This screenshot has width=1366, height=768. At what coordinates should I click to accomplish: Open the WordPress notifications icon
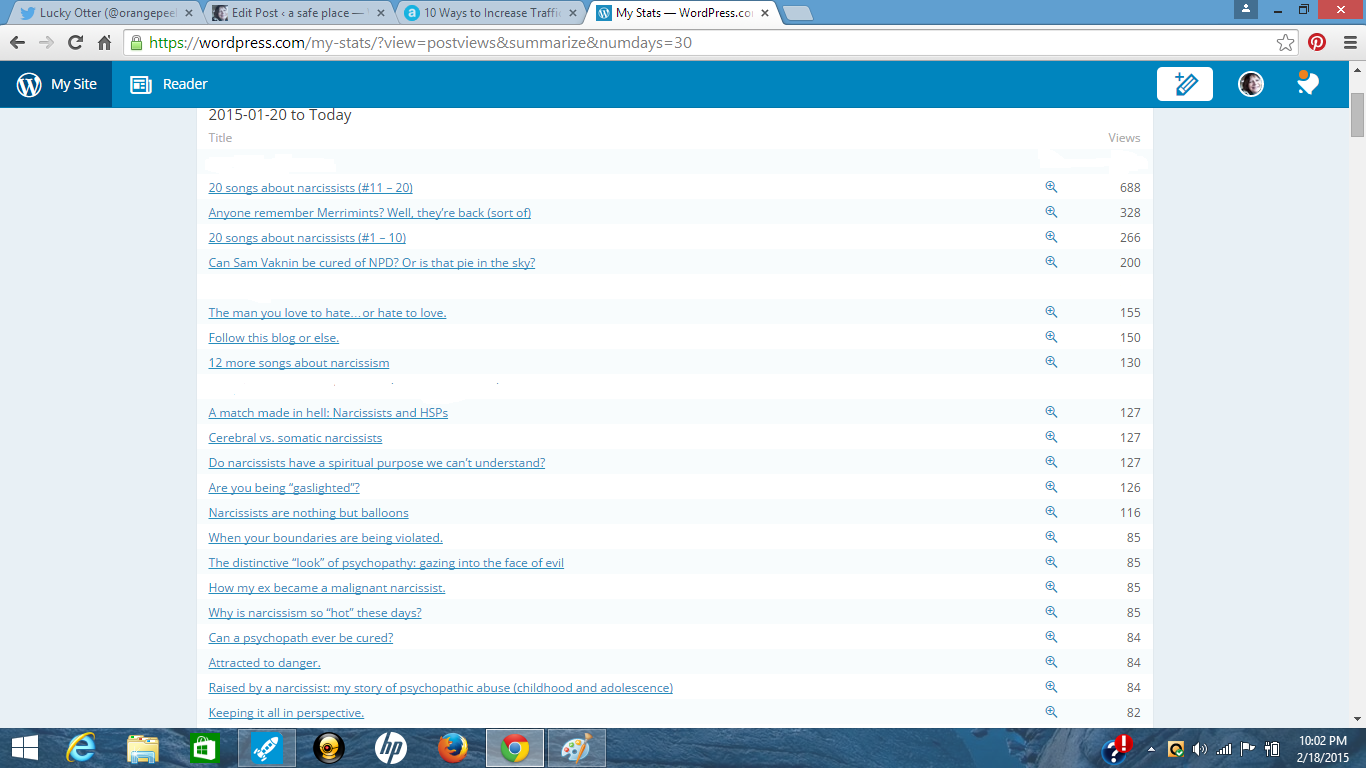pos(1307,84)
